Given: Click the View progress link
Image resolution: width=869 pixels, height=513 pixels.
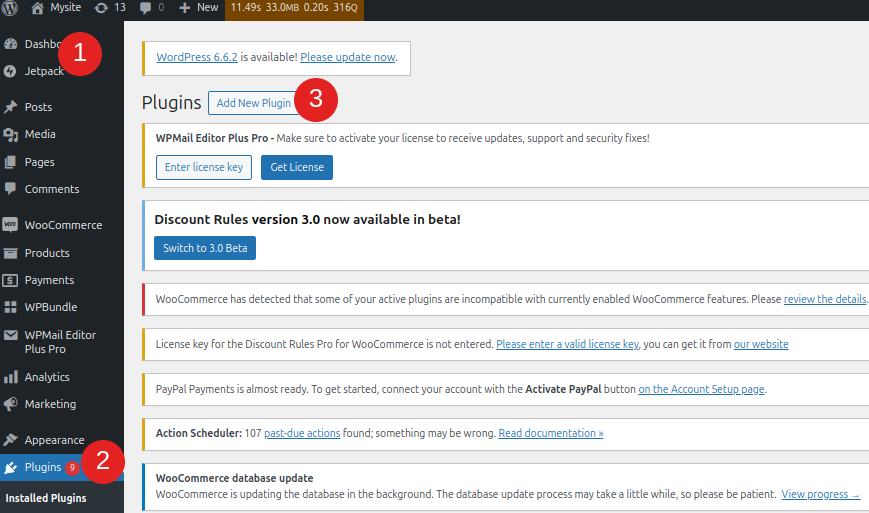Looking at the screenshot, I should coord(821,494).
